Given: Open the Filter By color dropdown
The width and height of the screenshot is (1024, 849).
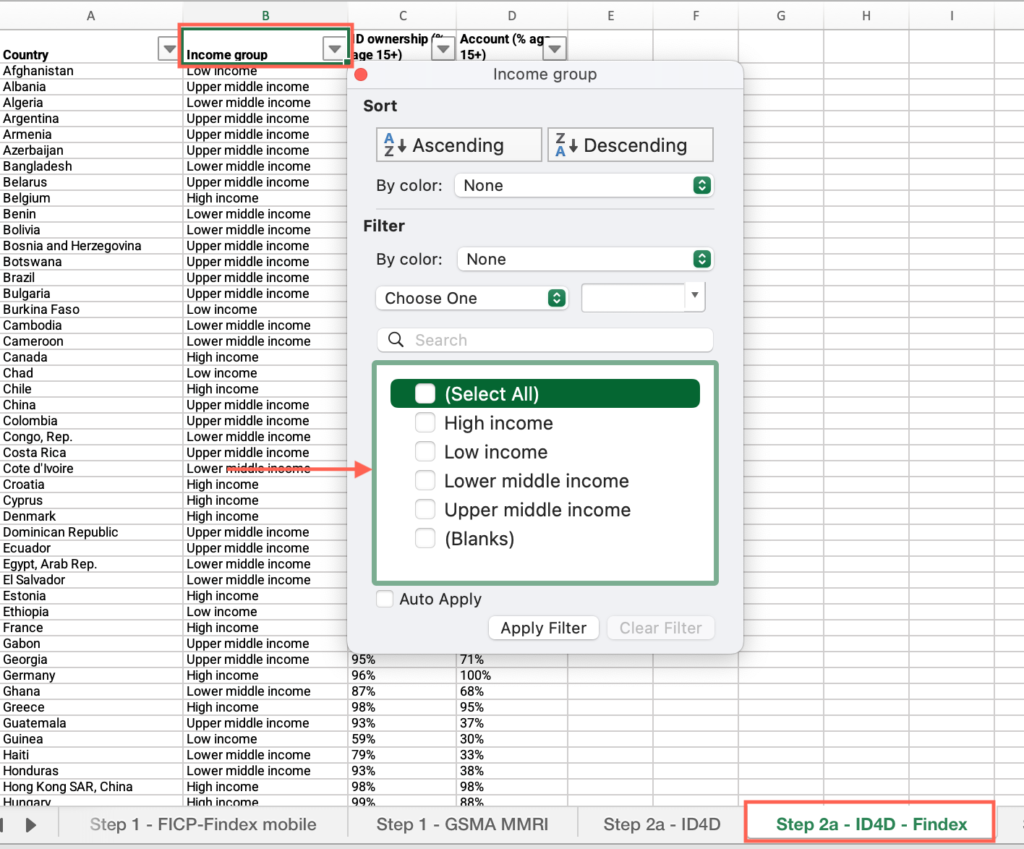Looking at the screenshot, I should pos(585,259).
